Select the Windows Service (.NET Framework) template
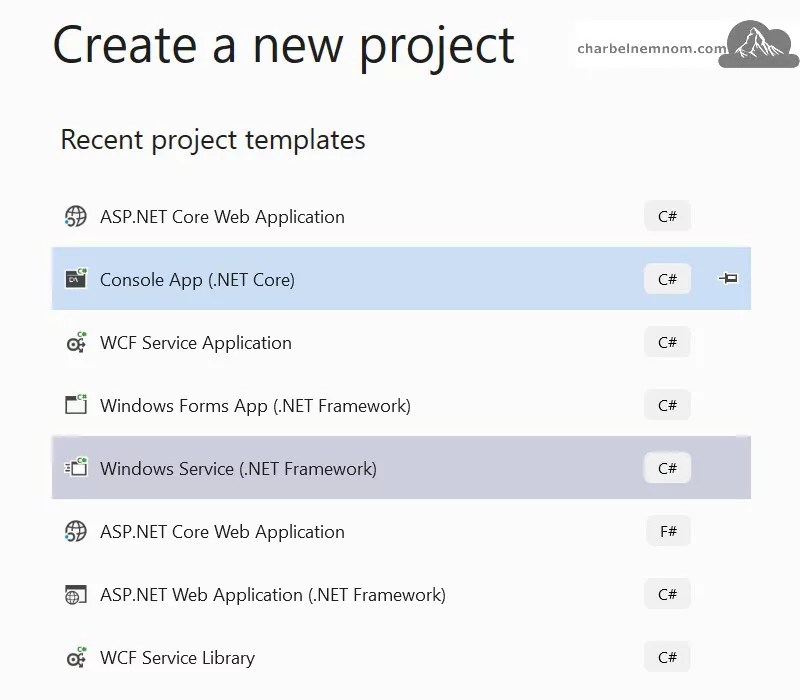 pos(300,468)
